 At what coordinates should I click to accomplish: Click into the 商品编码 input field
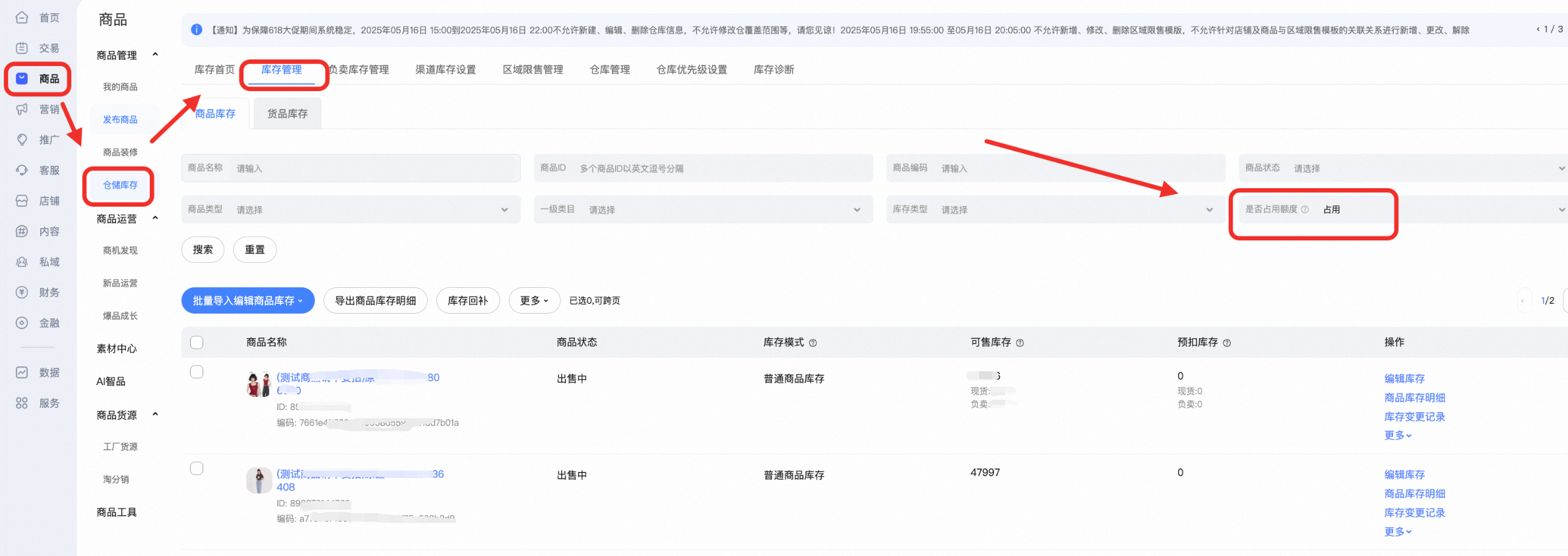(1056, 168)
